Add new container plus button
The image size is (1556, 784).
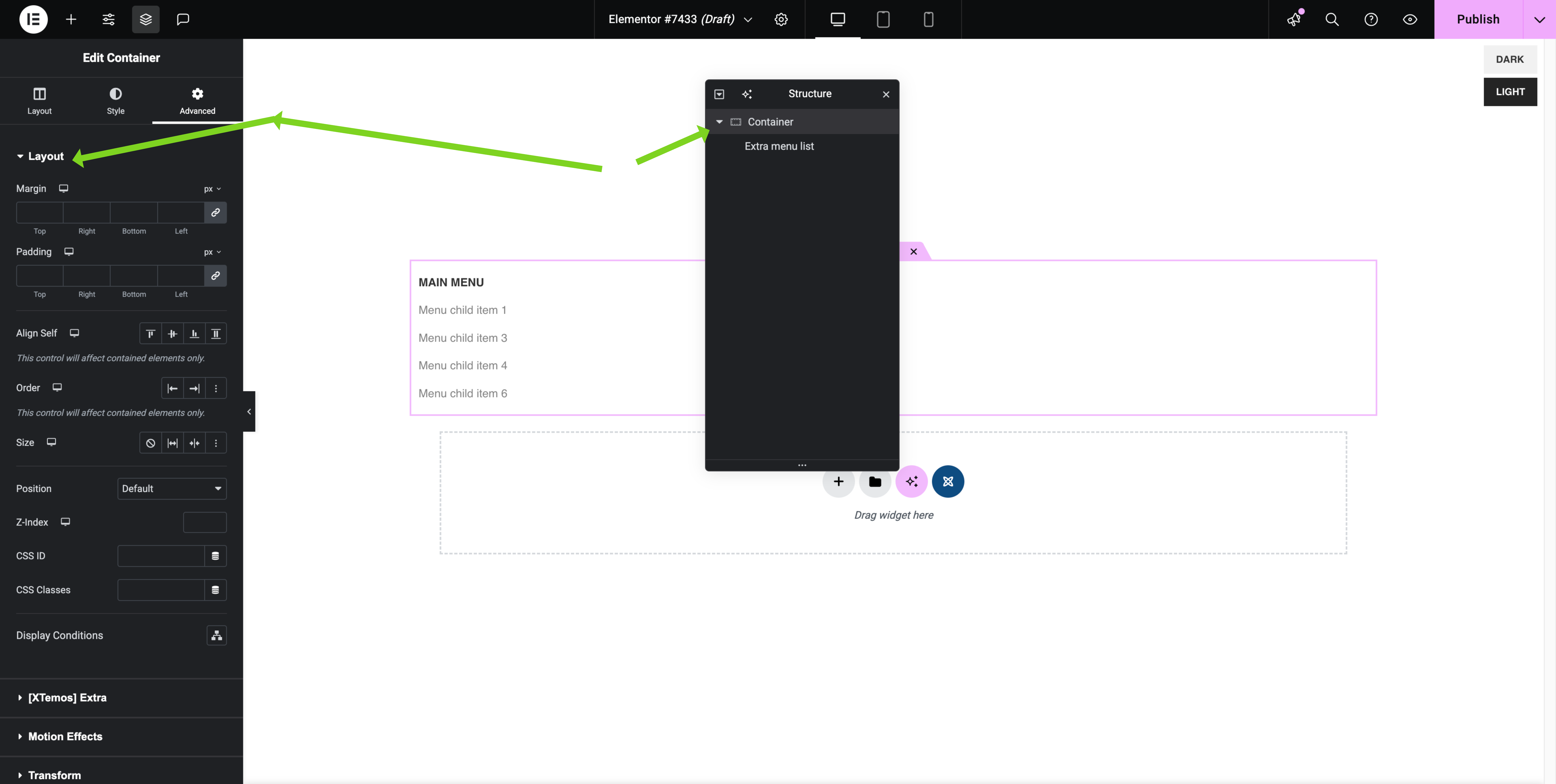(838, 482)
